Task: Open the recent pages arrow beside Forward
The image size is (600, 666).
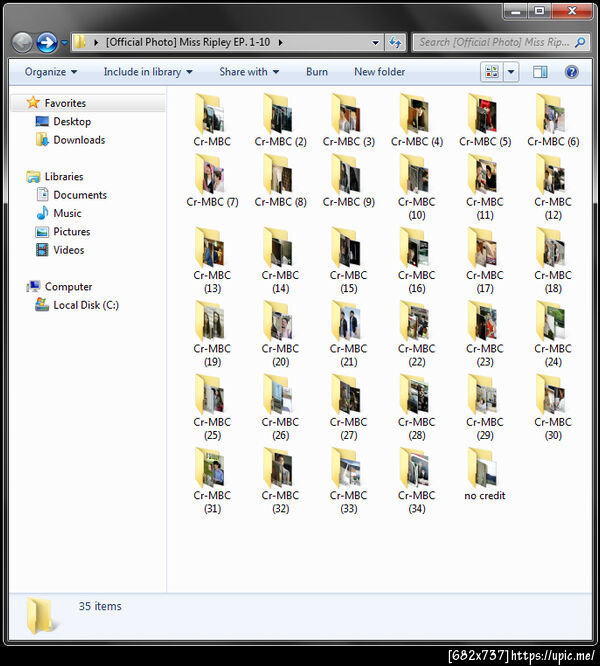Action: pos(64,42)
